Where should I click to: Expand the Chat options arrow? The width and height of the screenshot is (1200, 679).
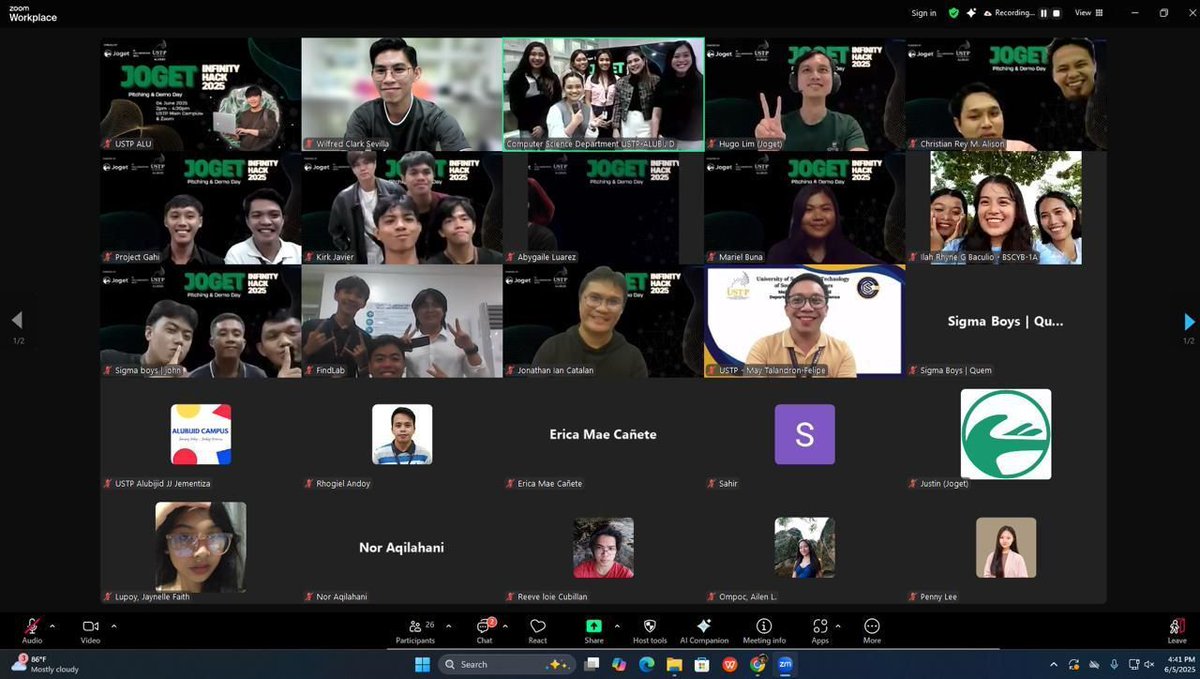click(506, 626)
